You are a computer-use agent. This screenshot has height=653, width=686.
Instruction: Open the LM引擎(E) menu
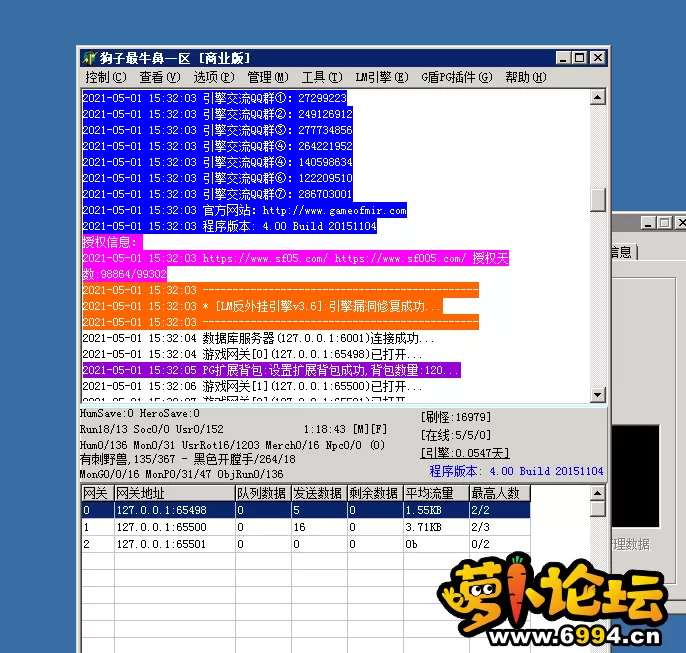[x=382, y=77]
